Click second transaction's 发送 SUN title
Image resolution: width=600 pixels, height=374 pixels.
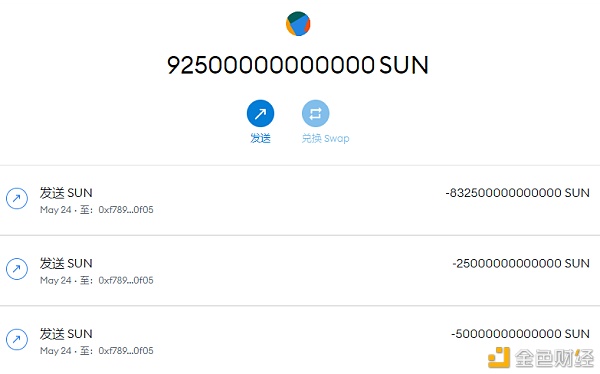(x=66, y=263)
